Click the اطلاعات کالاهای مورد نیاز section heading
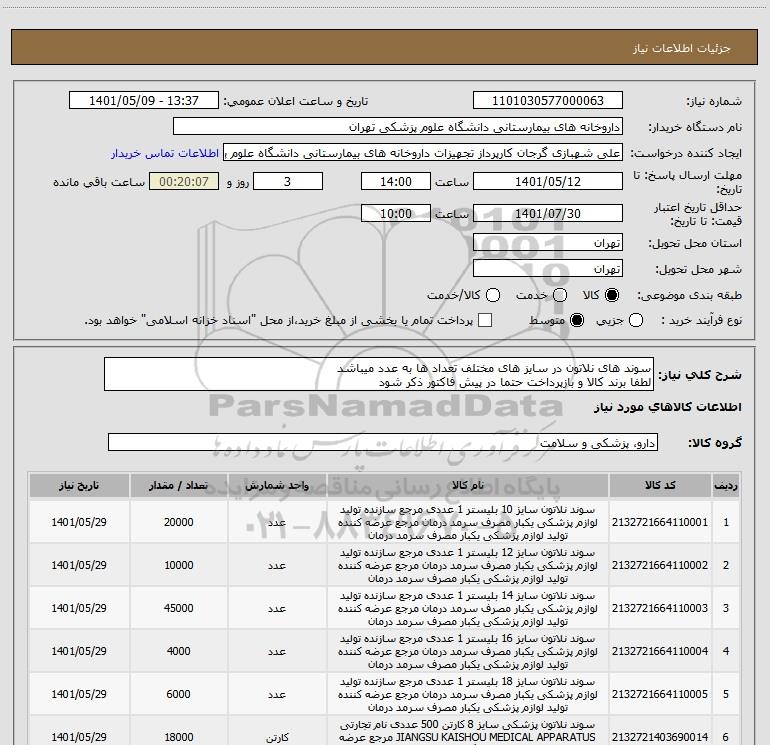 tap(667, 407)
